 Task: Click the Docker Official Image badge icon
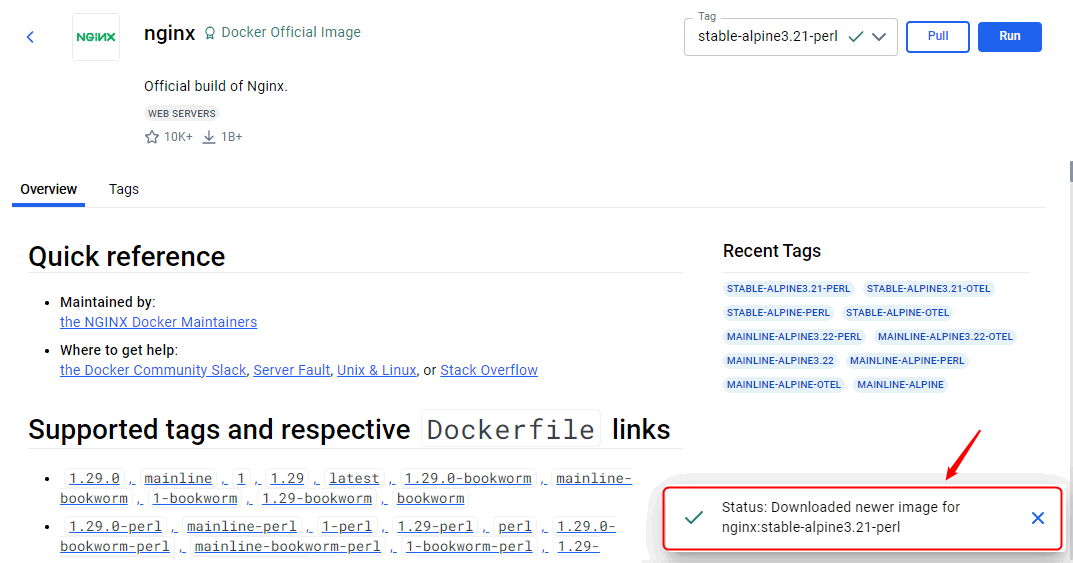(210, 33)
